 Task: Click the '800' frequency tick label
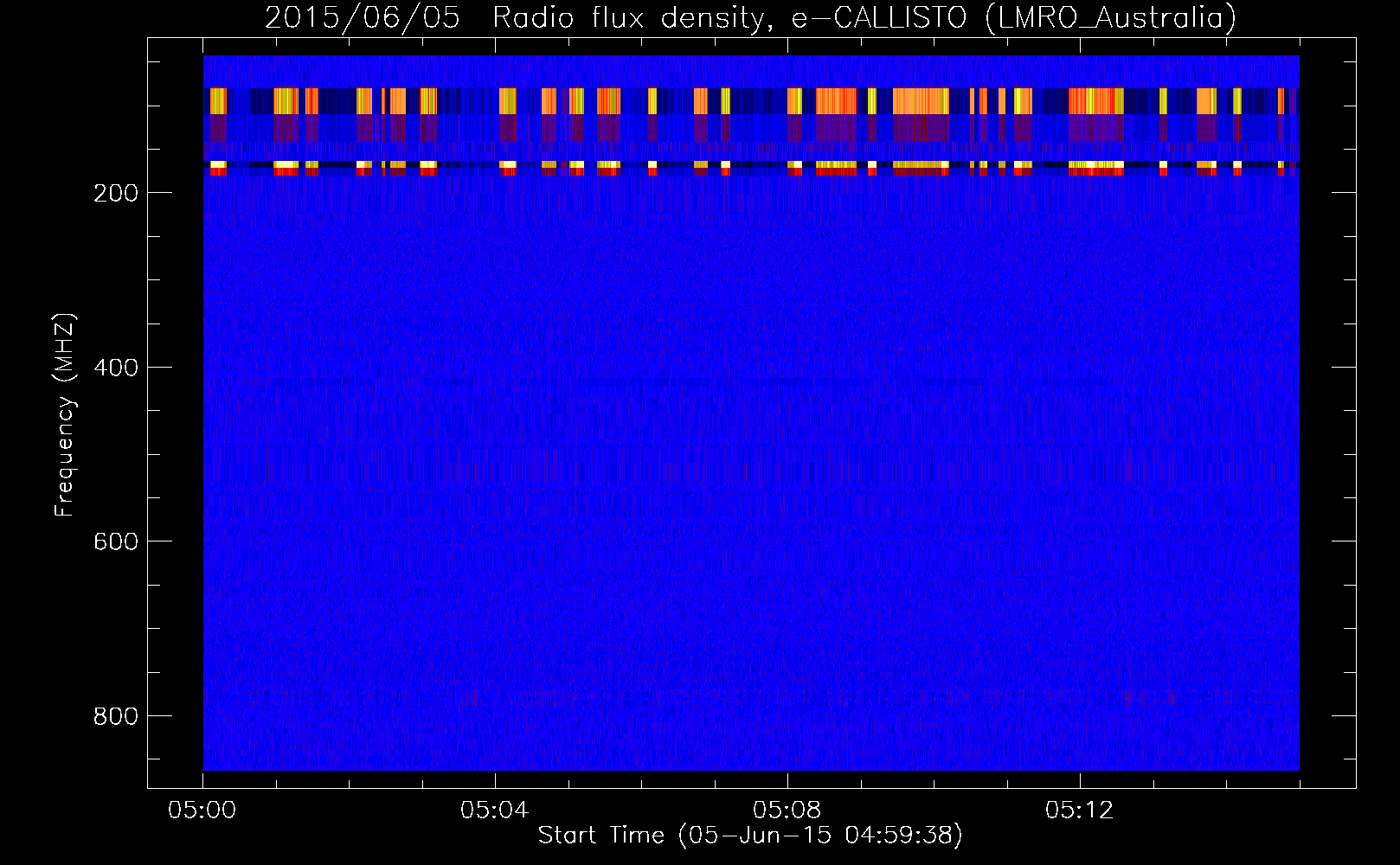pyautogui.click(x=116, y=716)
